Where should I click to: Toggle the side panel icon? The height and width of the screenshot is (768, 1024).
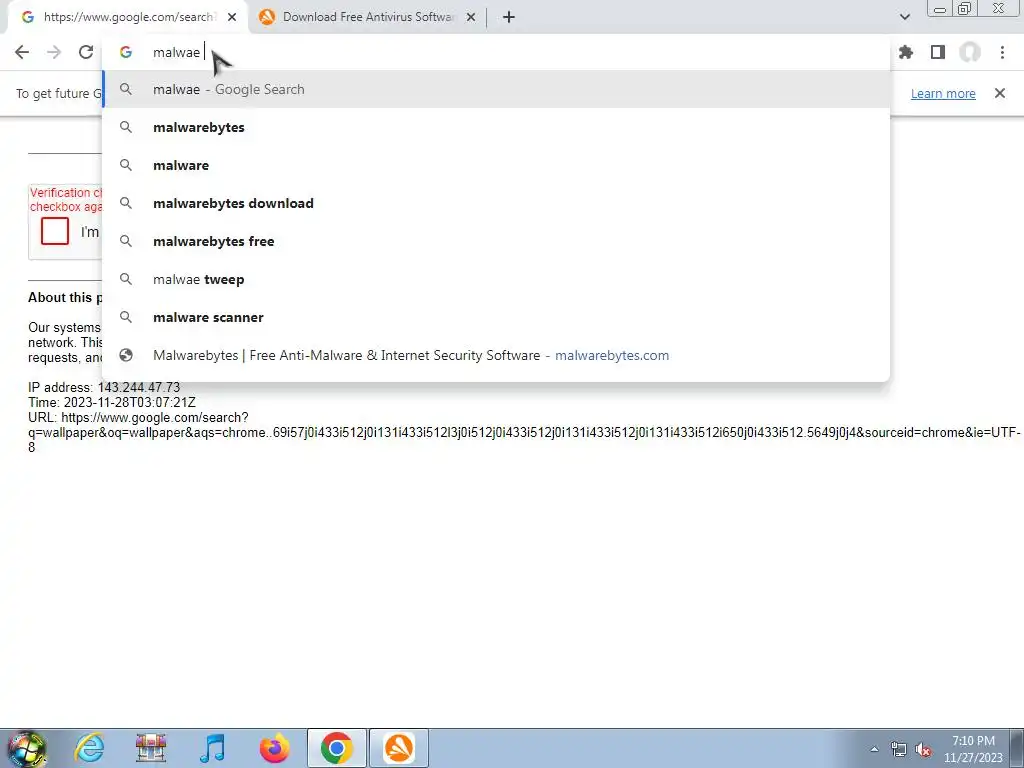click(x=938, y=52)
